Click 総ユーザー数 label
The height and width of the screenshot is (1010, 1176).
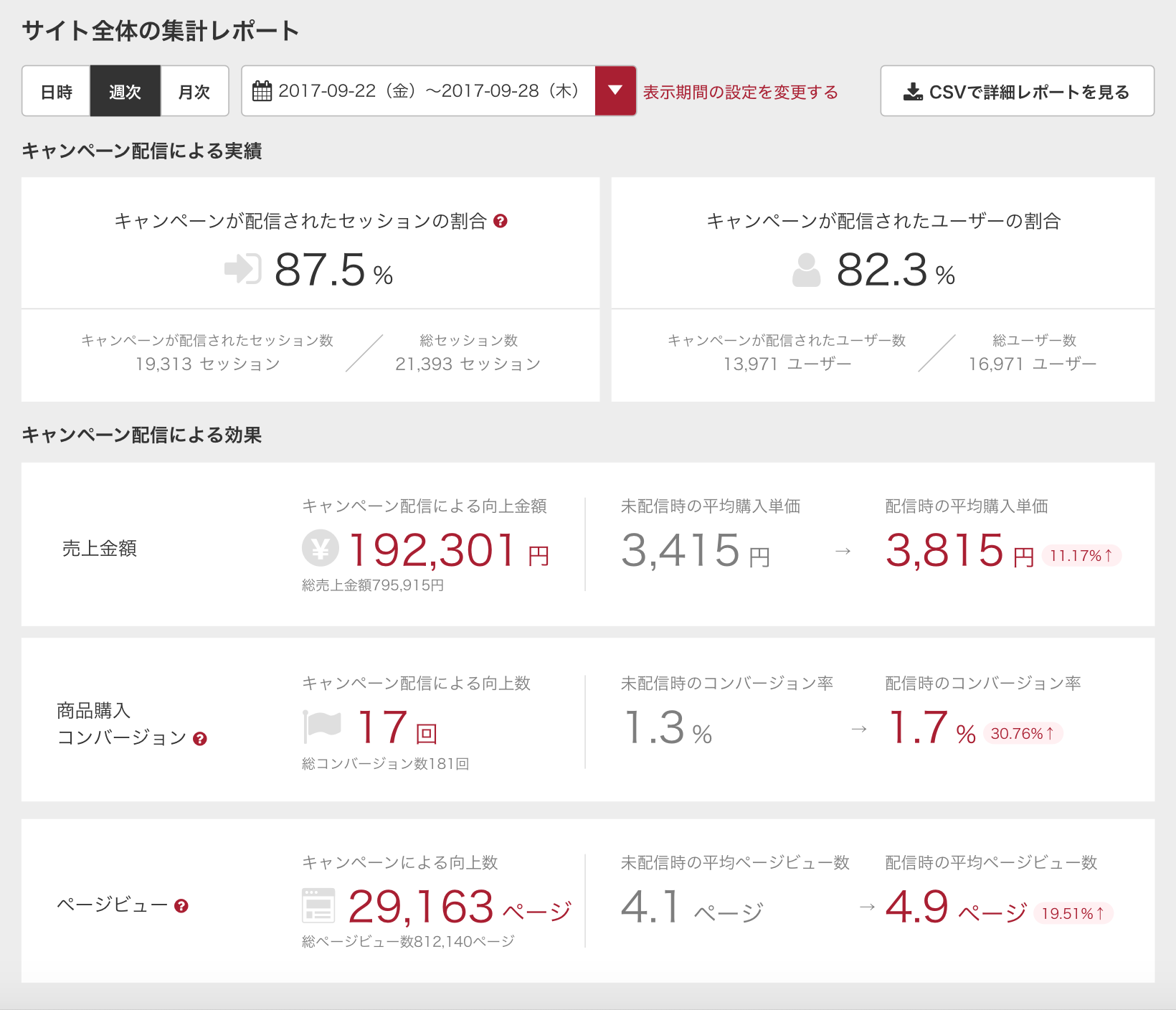pos(1035,340)
